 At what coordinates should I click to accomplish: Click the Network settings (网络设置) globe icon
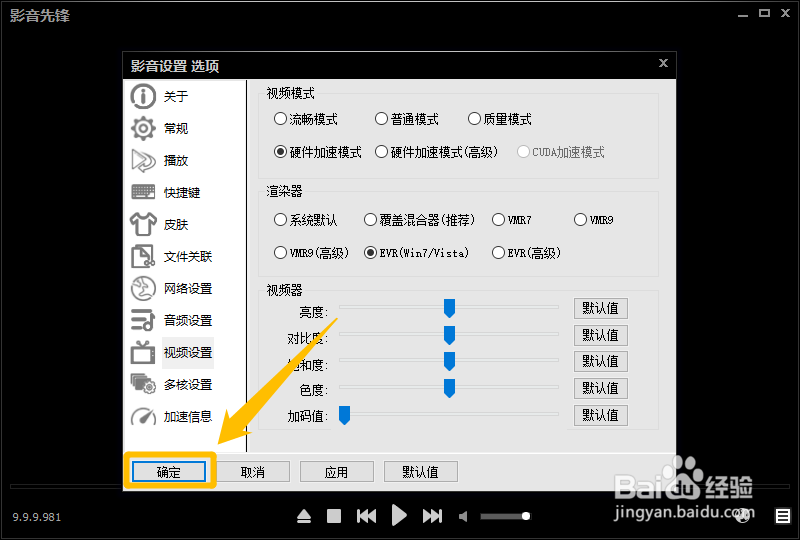coord(143,288)
